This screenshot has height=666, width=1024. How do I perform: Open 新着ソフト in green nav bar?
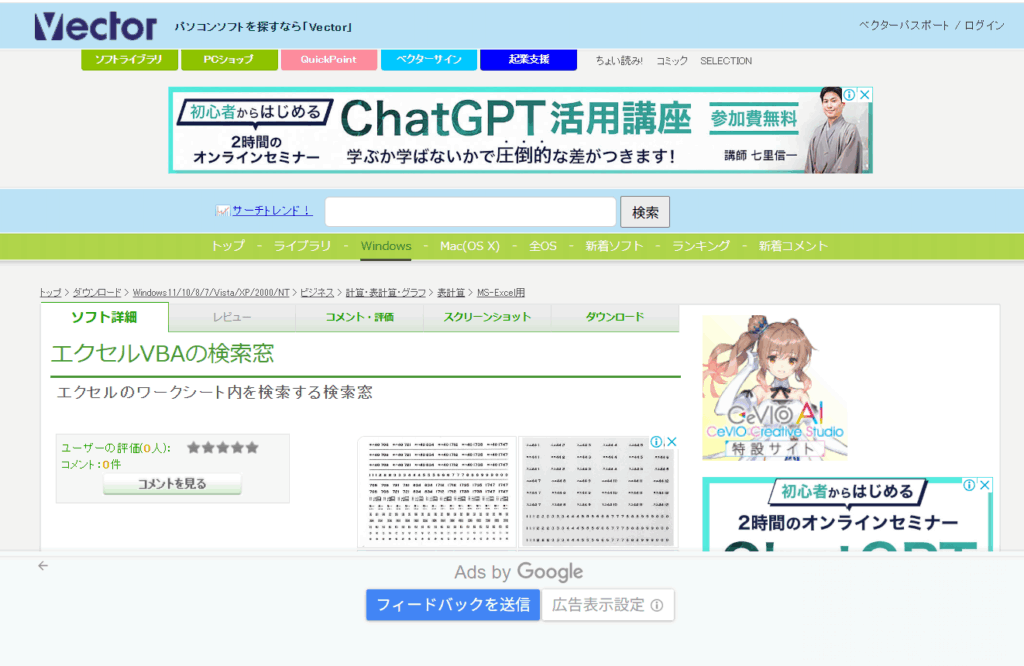pos(615,246)
